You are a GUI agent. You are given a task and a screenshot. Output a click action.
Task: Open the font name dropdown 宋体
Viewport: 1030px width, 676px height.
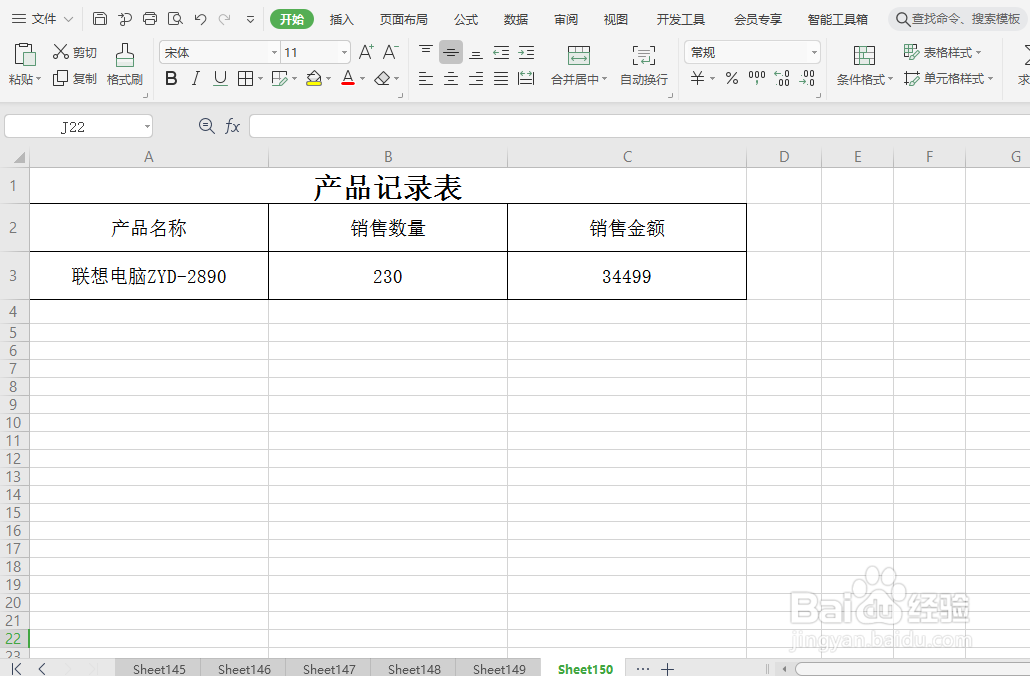275,52
